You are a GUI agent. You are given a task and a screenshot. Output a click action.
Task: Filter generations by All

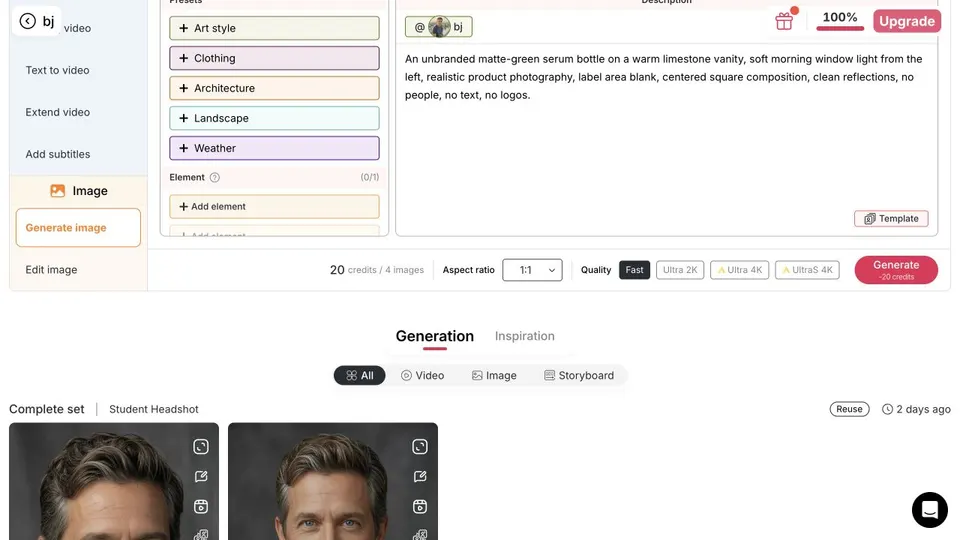pyautogui.click(x=359, y=376)
